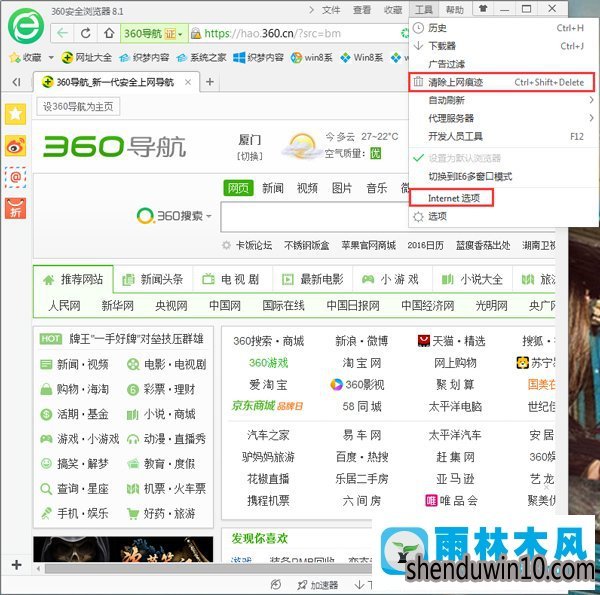Select the 图片 search category
Viewport: 600px width, 595px height.
342,188
